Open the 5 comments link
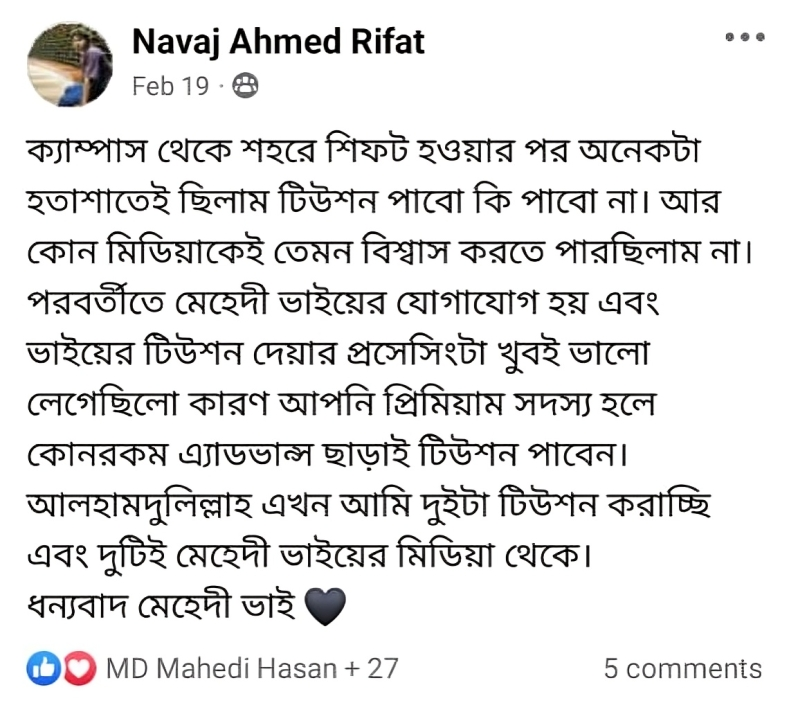The width and height of the screenshot is (789, 712). click(x=683, y=669)
